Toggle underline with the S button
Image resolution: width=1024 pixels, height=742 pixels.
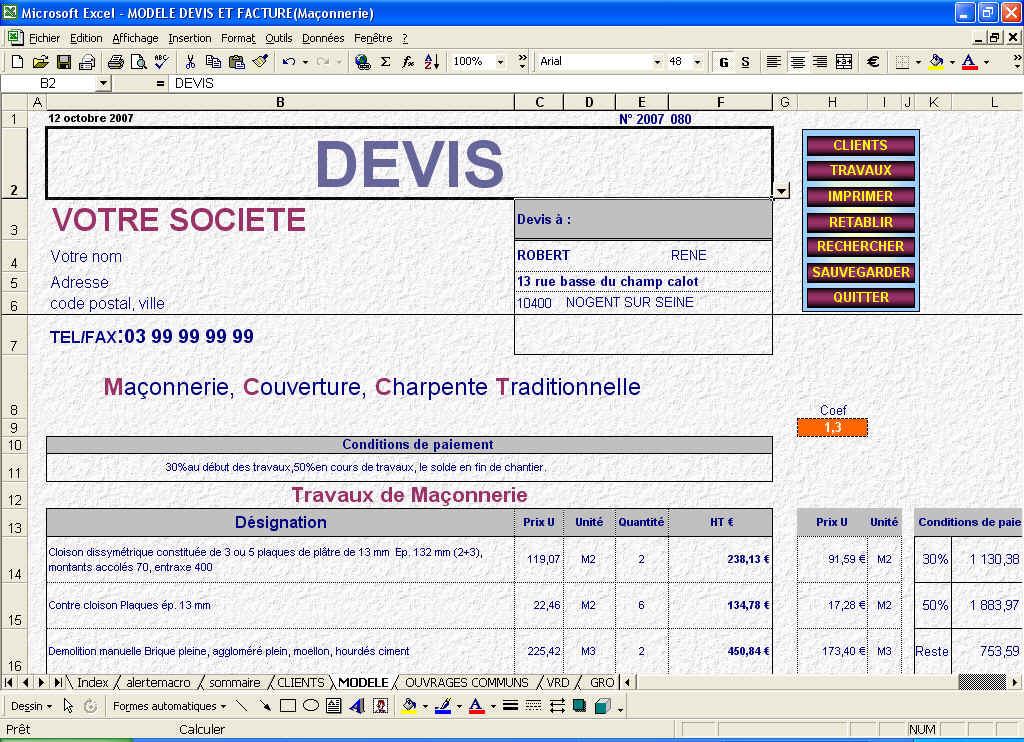pos(745,61)
